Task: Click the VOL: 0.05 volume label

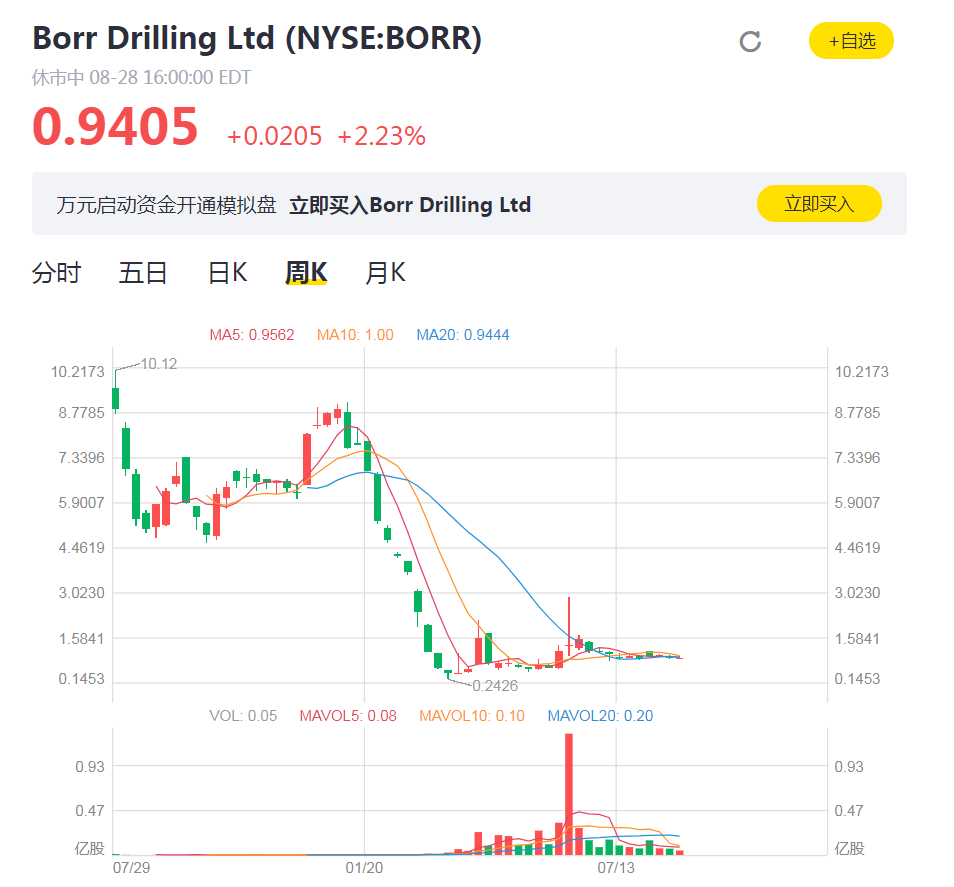Action: point(243,715)
